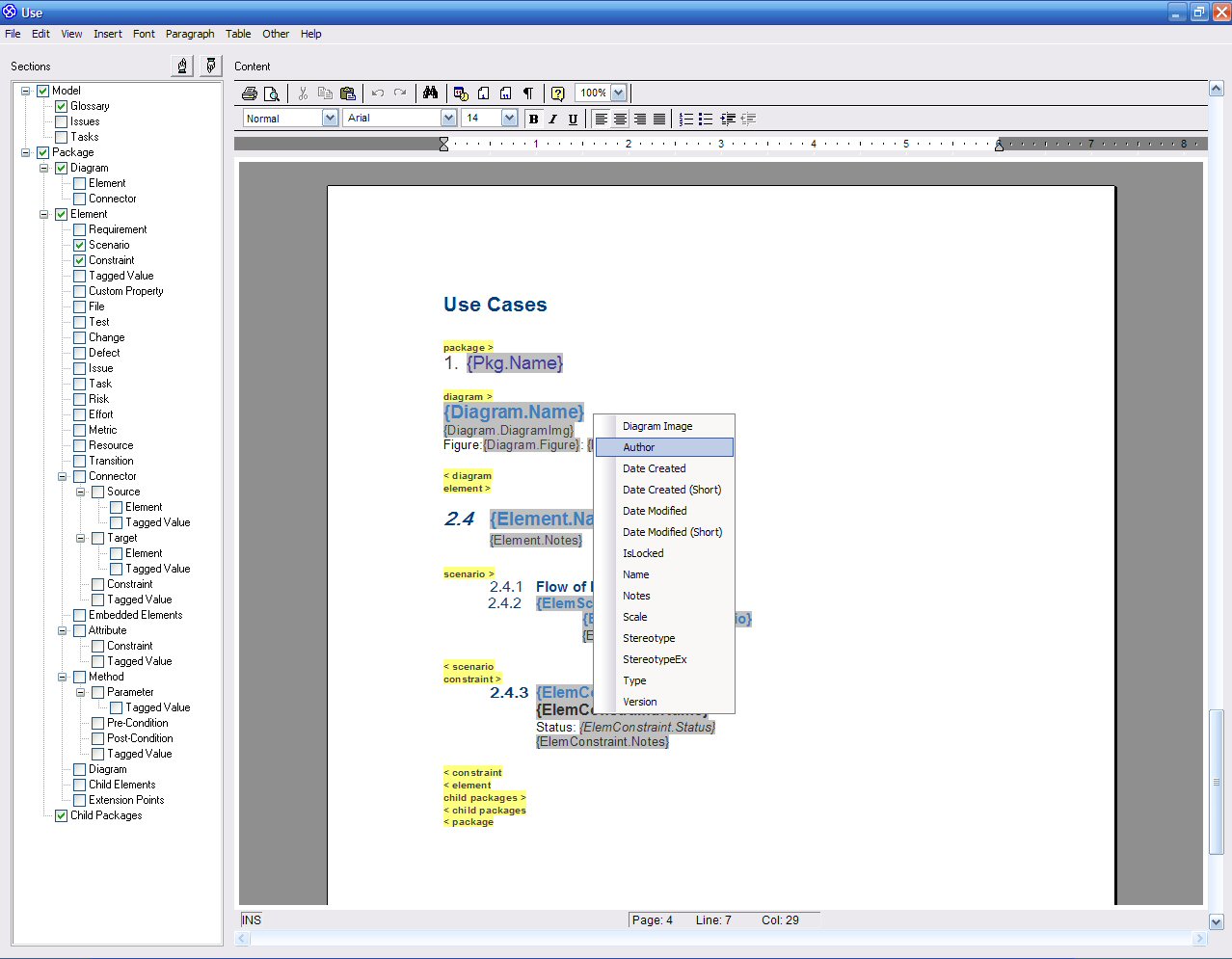This screenshot has width=1232, height=959.
Task: Align text left
Action: tap(602, 119)
